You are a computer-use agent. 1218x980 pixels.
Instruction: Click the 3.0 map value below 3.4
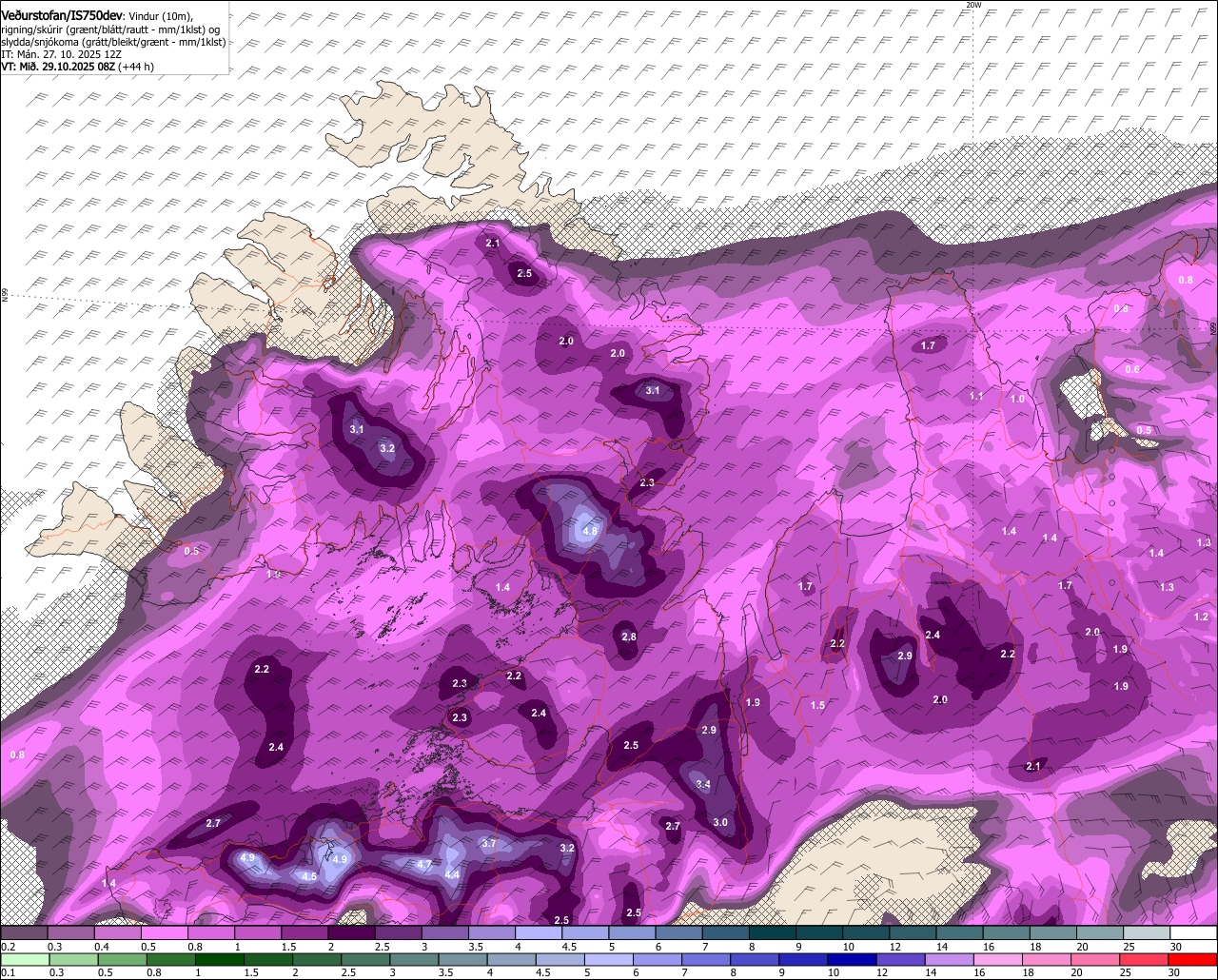point(720,823)
